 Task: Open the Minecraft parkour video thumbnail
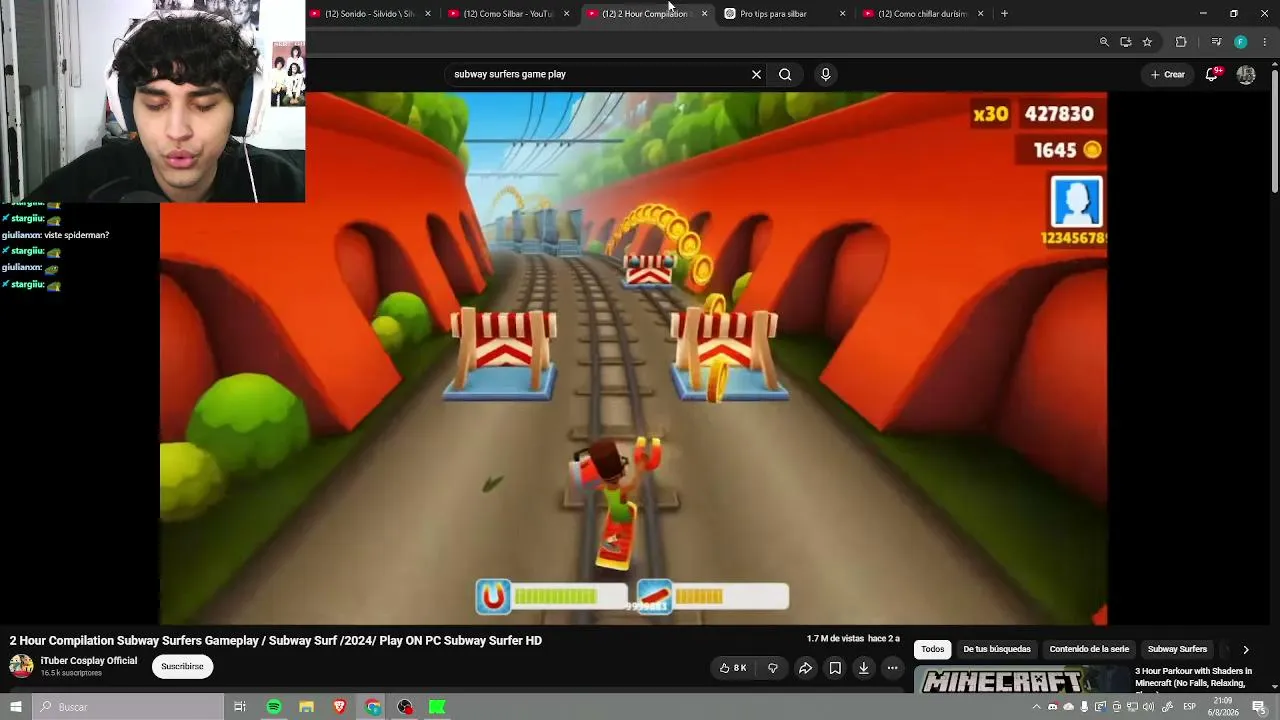(x=1021, y=680)
